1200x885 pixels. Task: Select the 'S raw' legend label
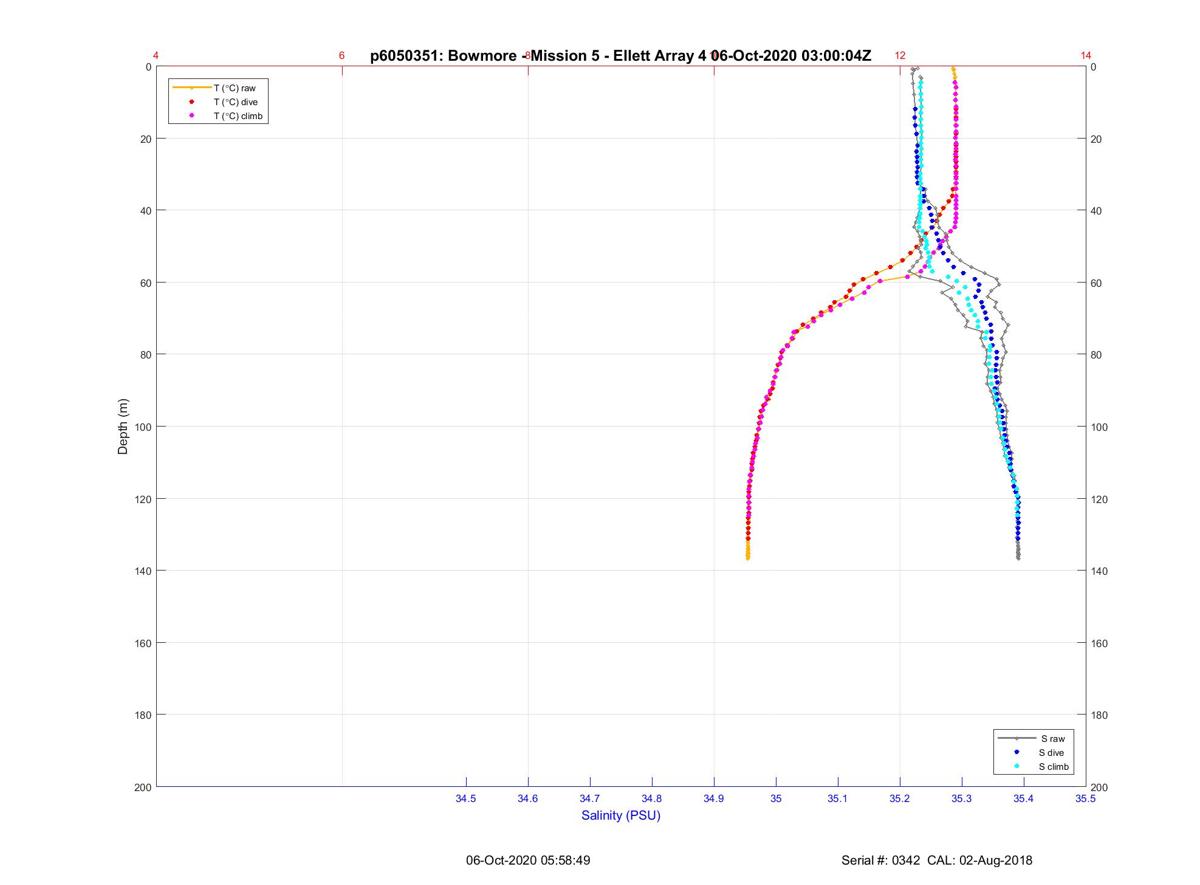click(1051, 738)
